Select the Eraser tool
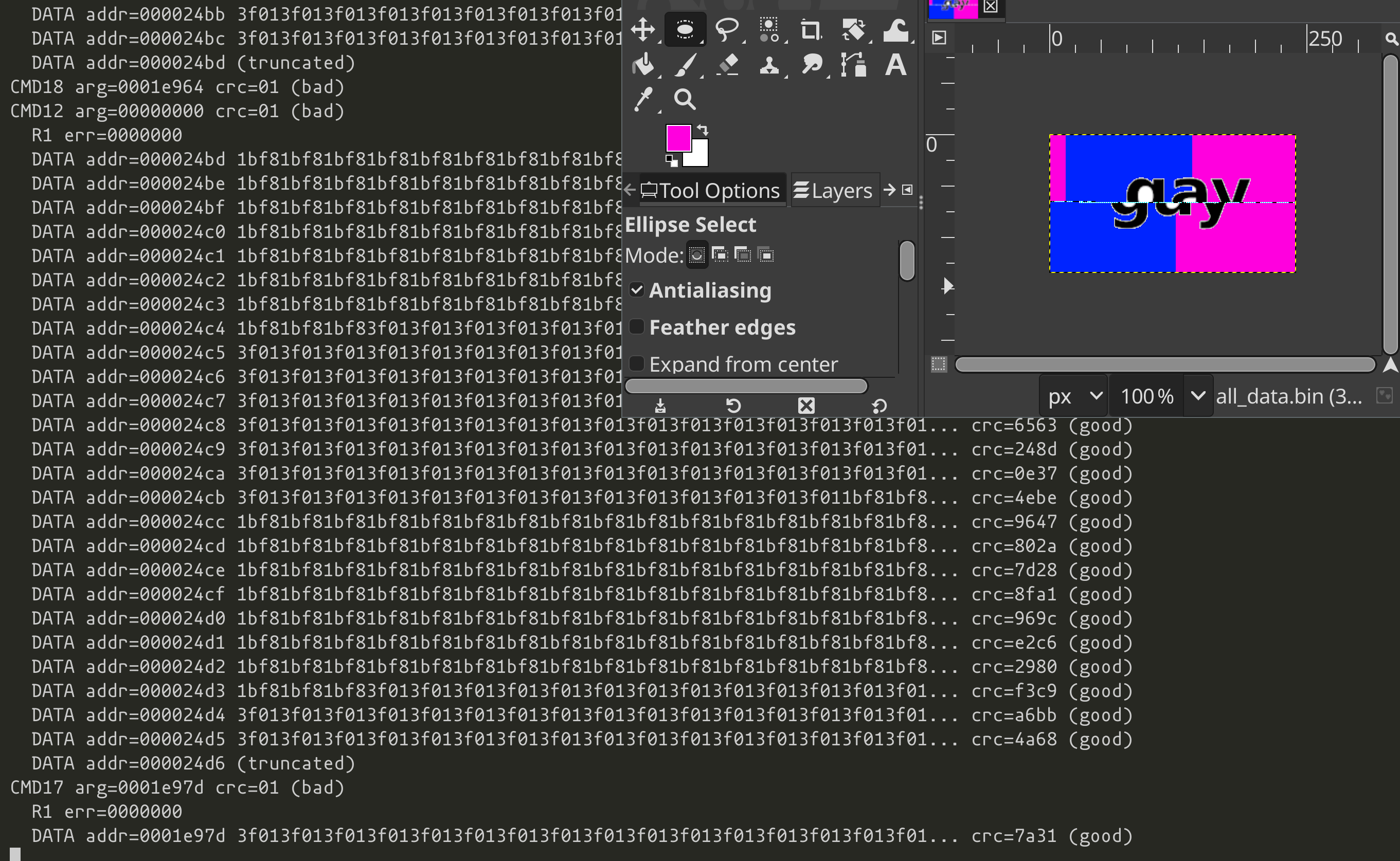This screenshot has width=1400, height=861. point(728,65)
